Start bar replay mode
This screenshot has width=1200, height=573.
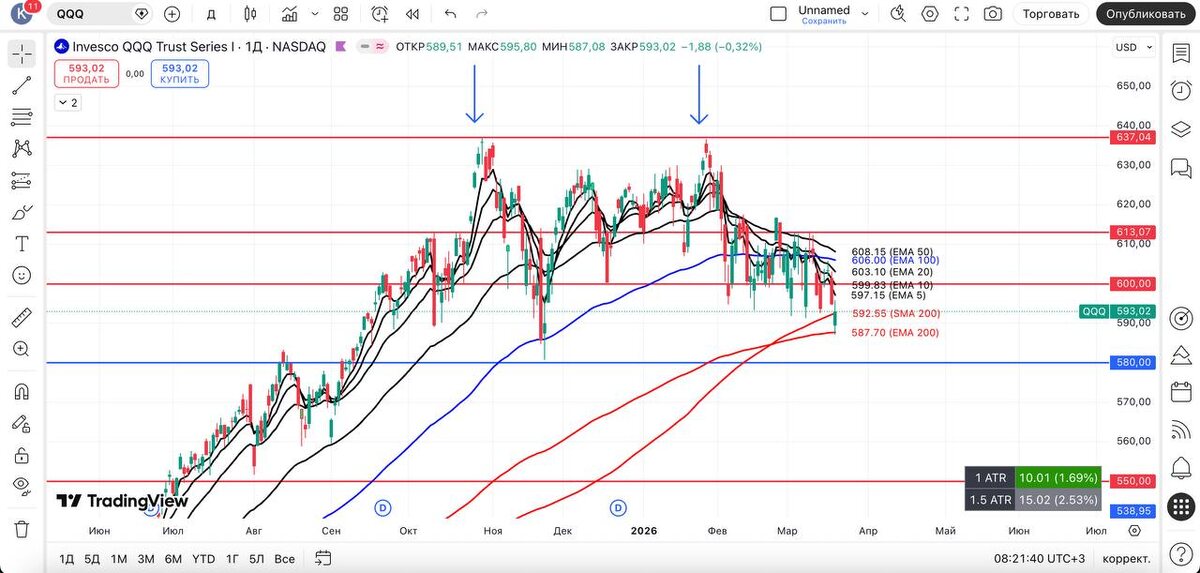412,14
